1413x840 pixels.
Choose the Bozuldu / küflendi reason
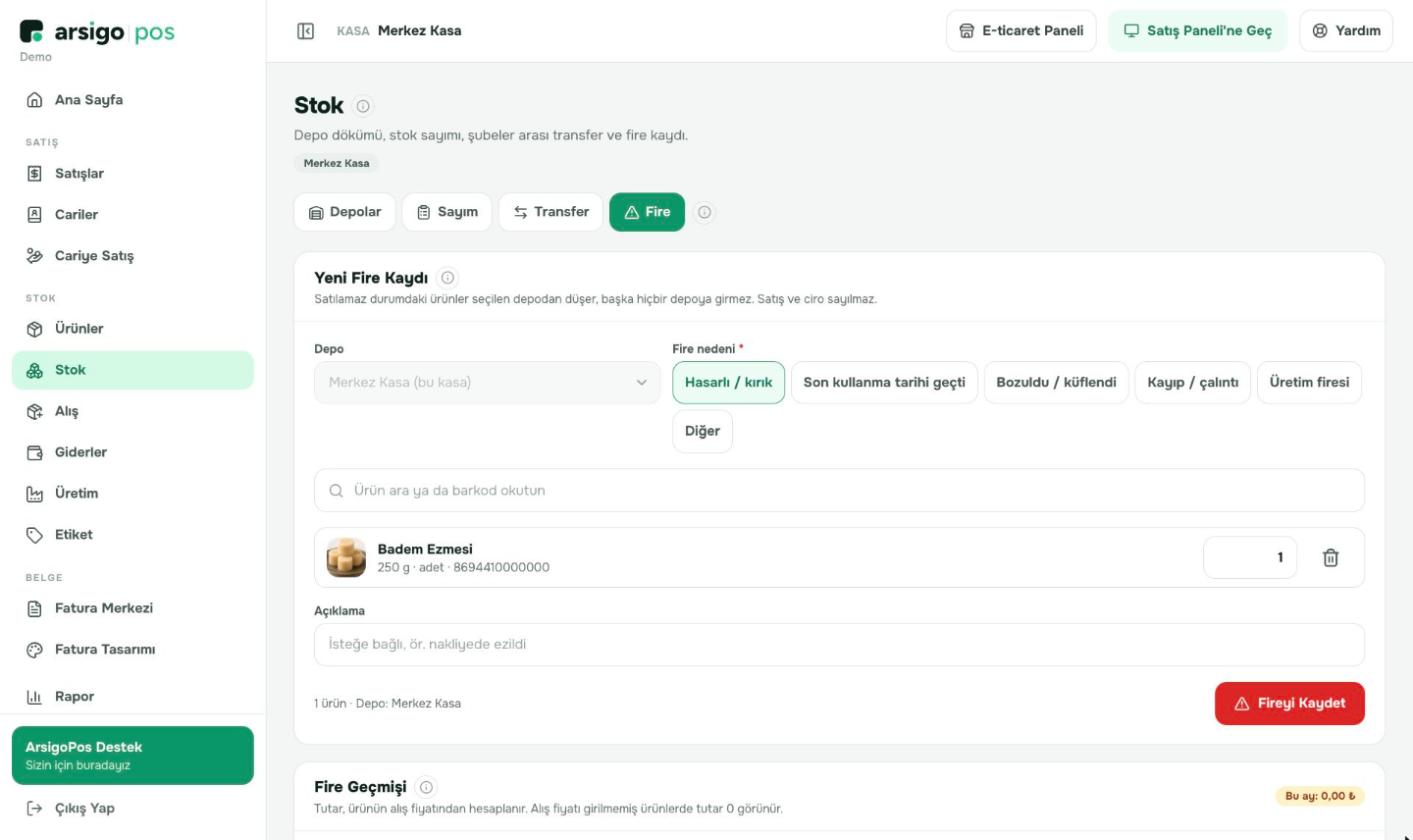tap(1056, 383)
